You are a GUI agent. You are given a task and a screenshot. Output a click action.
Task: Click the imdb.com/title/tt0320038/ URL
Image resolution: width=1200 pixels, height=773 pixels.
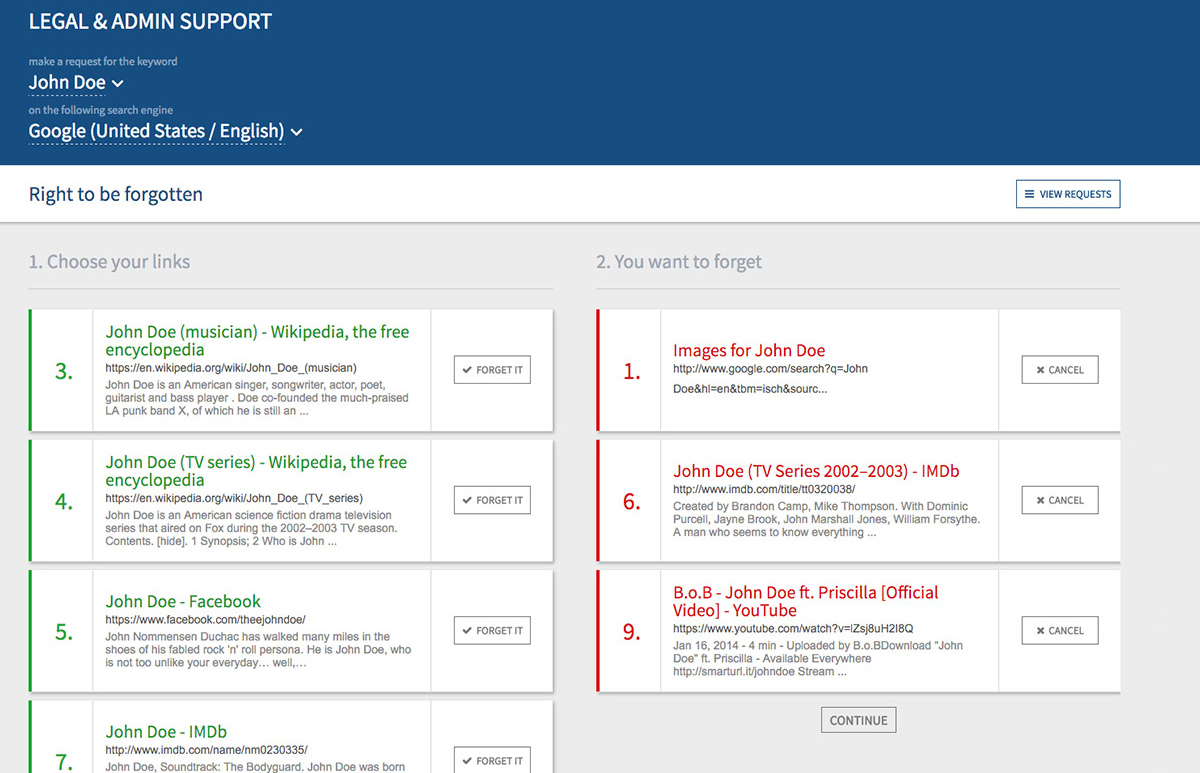pyautogui.click(x=764, y=490)
